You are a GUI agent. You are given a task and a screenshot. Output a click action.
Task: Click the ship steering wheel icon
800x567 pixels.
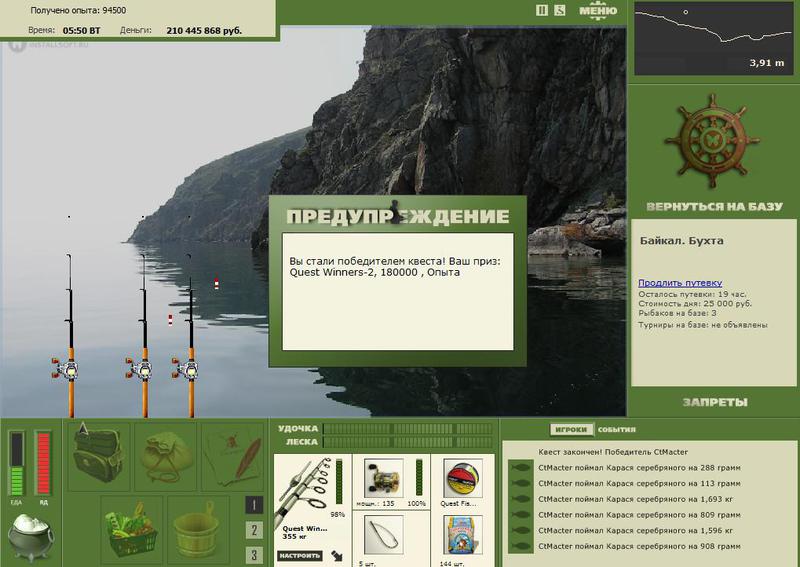pyautogui.click(x=712, y=141)
